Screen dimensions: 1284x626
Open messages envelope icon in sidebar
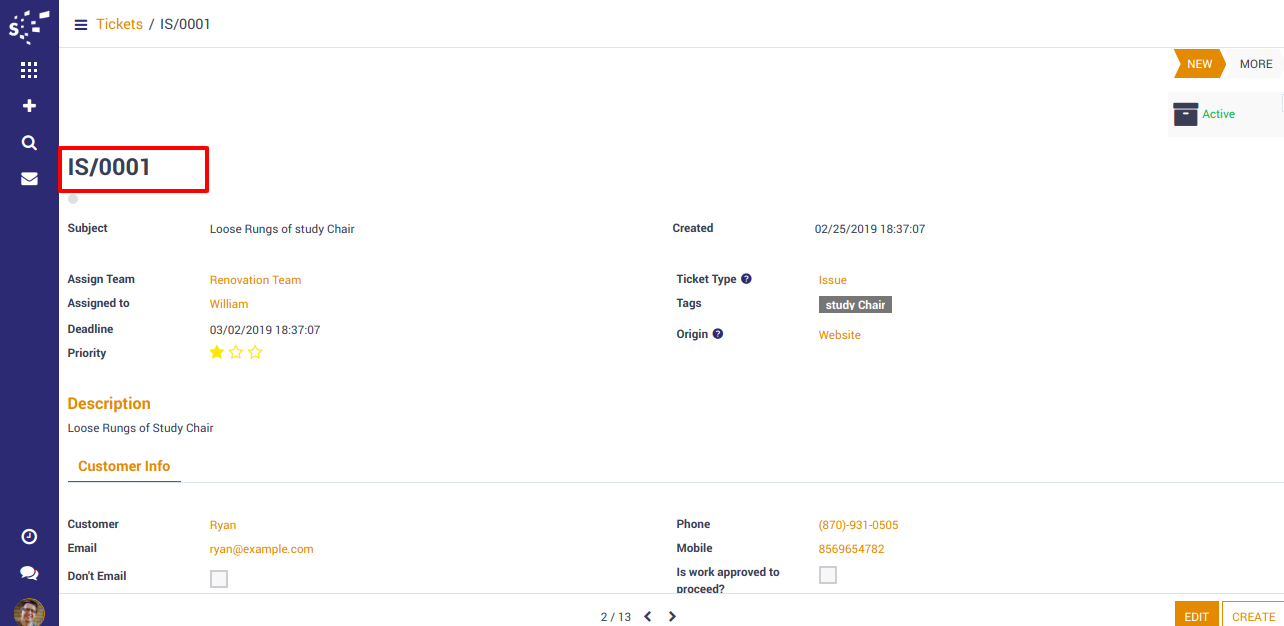[29, 179]
